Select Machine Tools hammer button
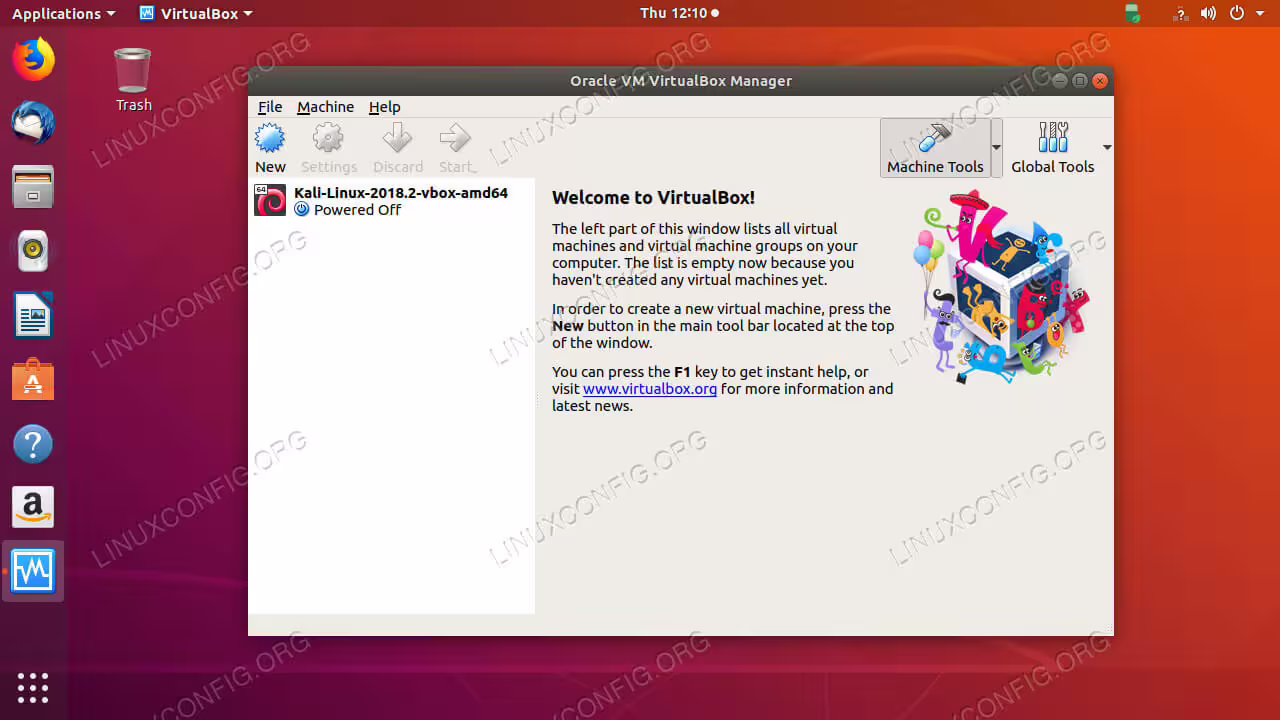This screenshot has height=720, width=1280. tap(935, 148)
